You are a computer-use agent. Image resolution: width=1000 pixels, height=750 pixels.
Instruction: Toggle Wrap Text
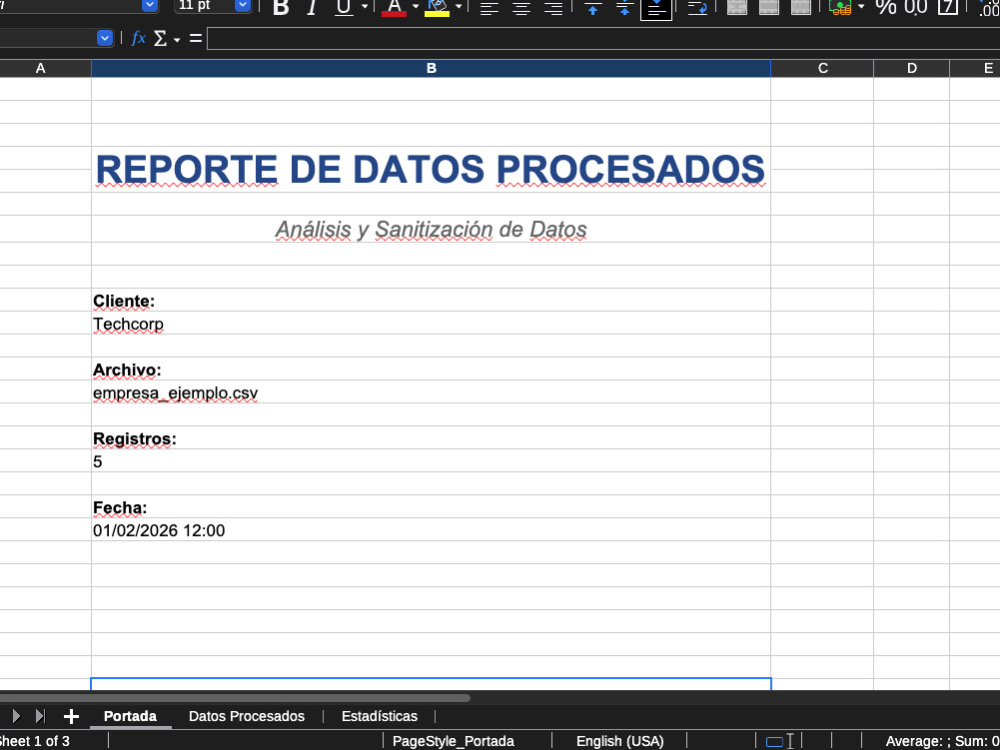698,8
